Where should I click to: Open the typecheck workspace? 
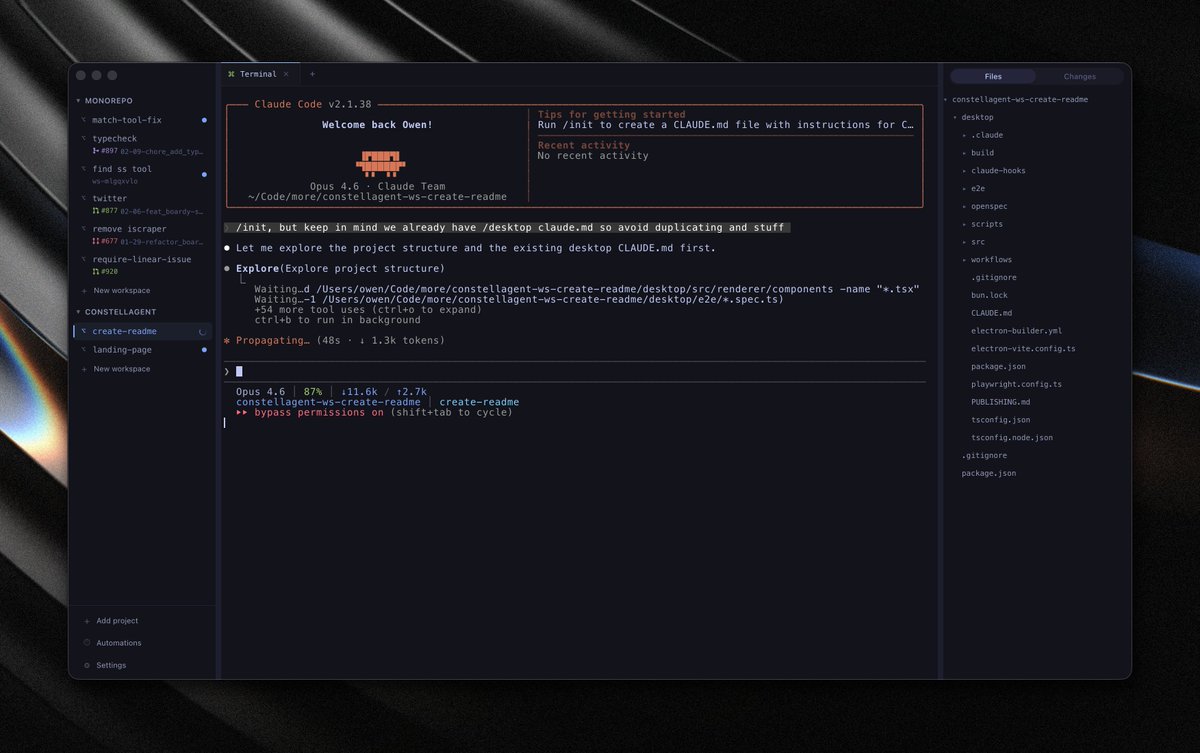coord(142,145)
